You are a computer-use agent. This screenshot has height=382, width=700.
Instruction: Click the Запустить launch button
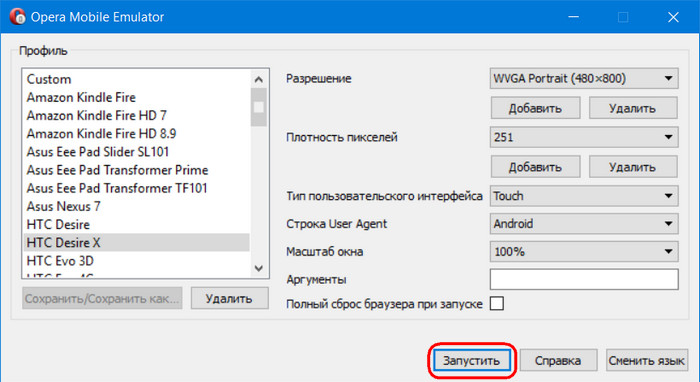[x=471, y=360]
